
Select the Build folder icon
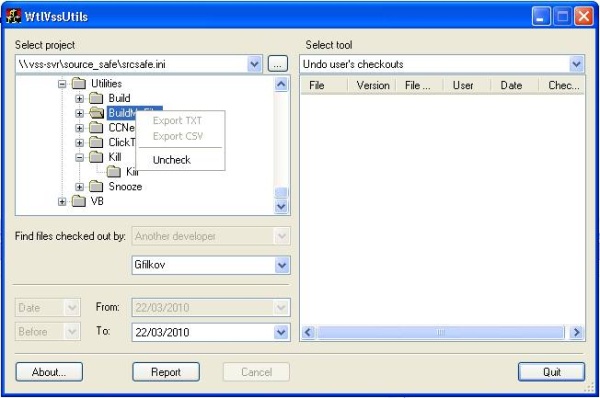(x=96, y=98)
